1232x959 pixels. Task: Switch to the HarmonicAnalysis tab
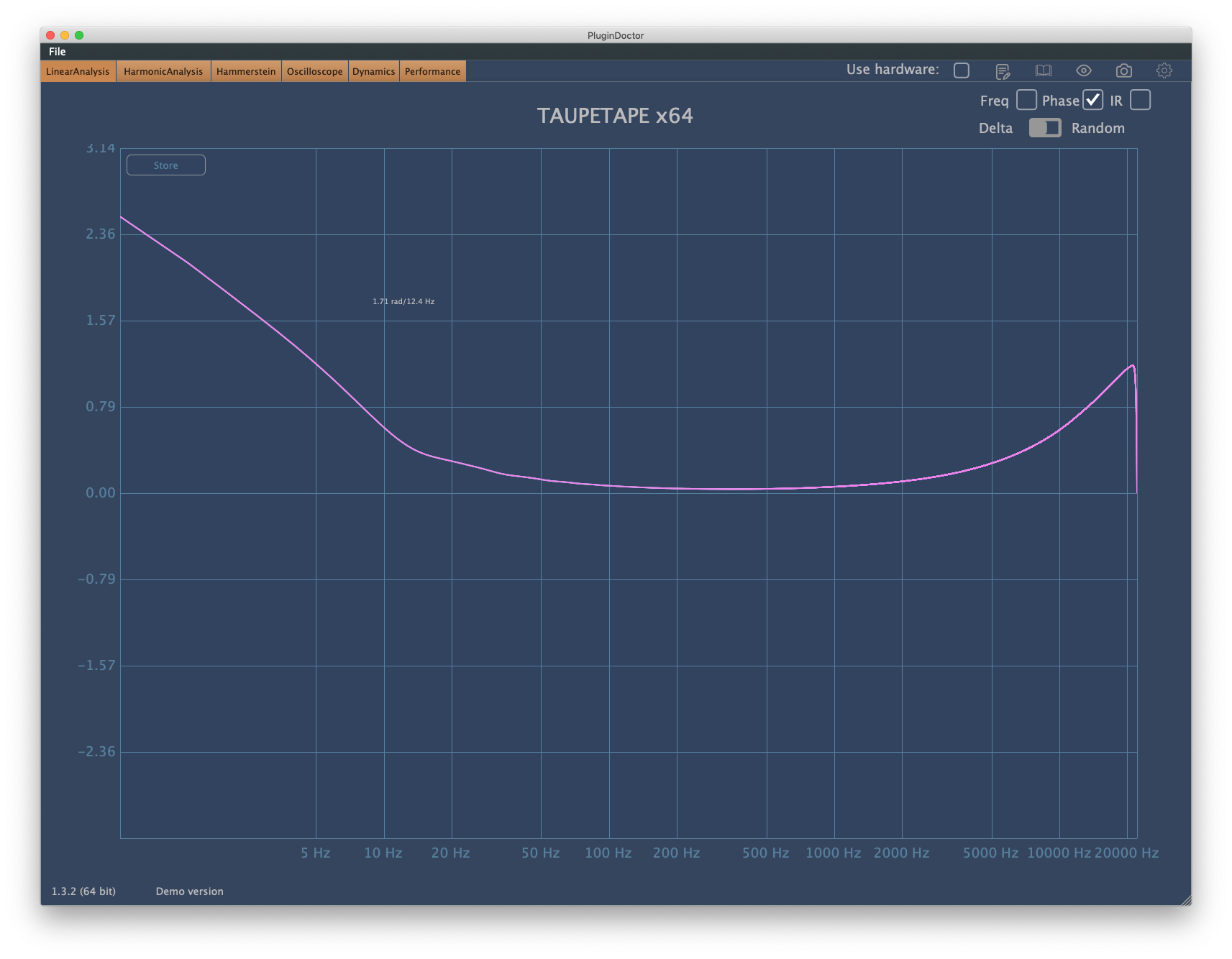click(163, 71)
